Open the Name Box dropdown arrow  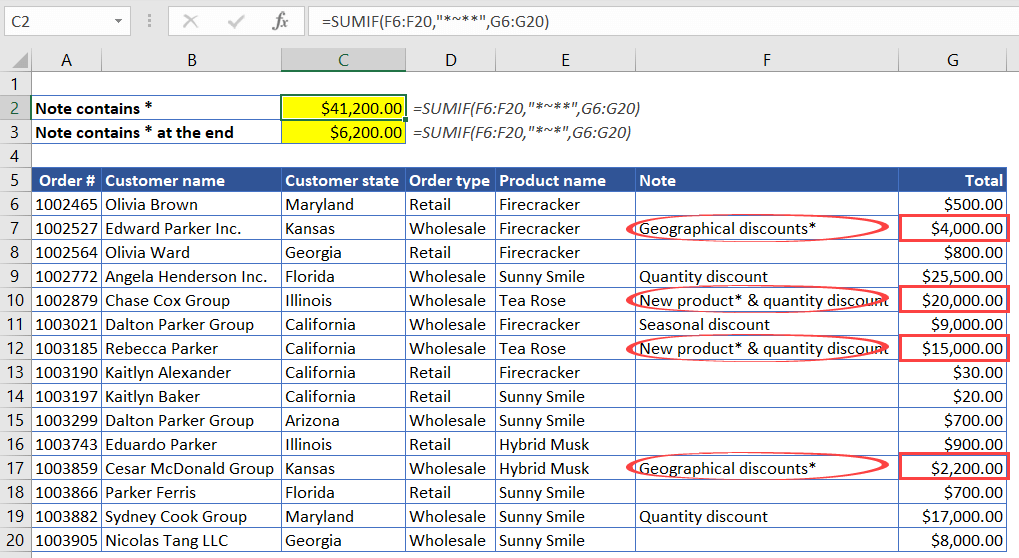119,21
